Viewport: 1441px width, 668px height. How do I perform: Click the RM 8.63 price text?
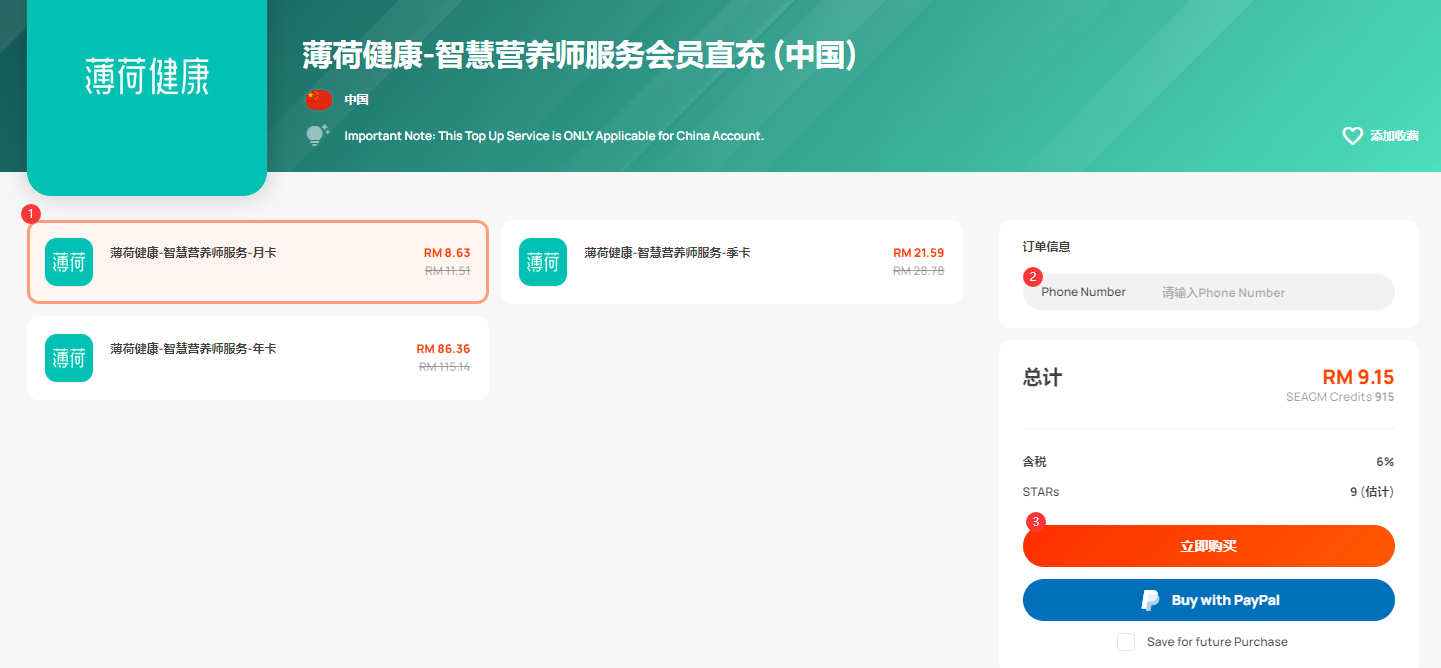pos(447,253)
